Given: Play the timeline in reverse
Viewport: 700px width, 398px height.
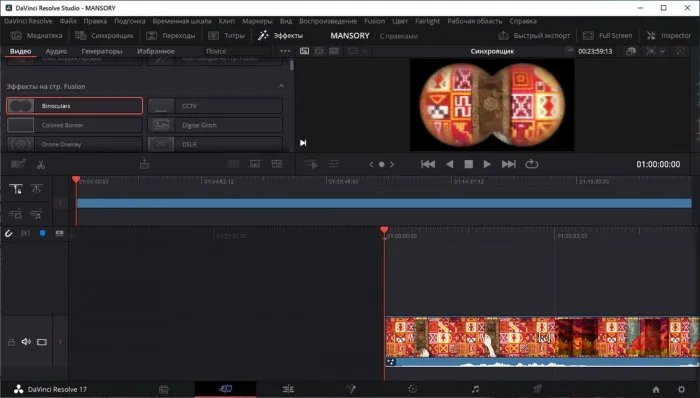Looking at the screenshot, I should [450, 164].
